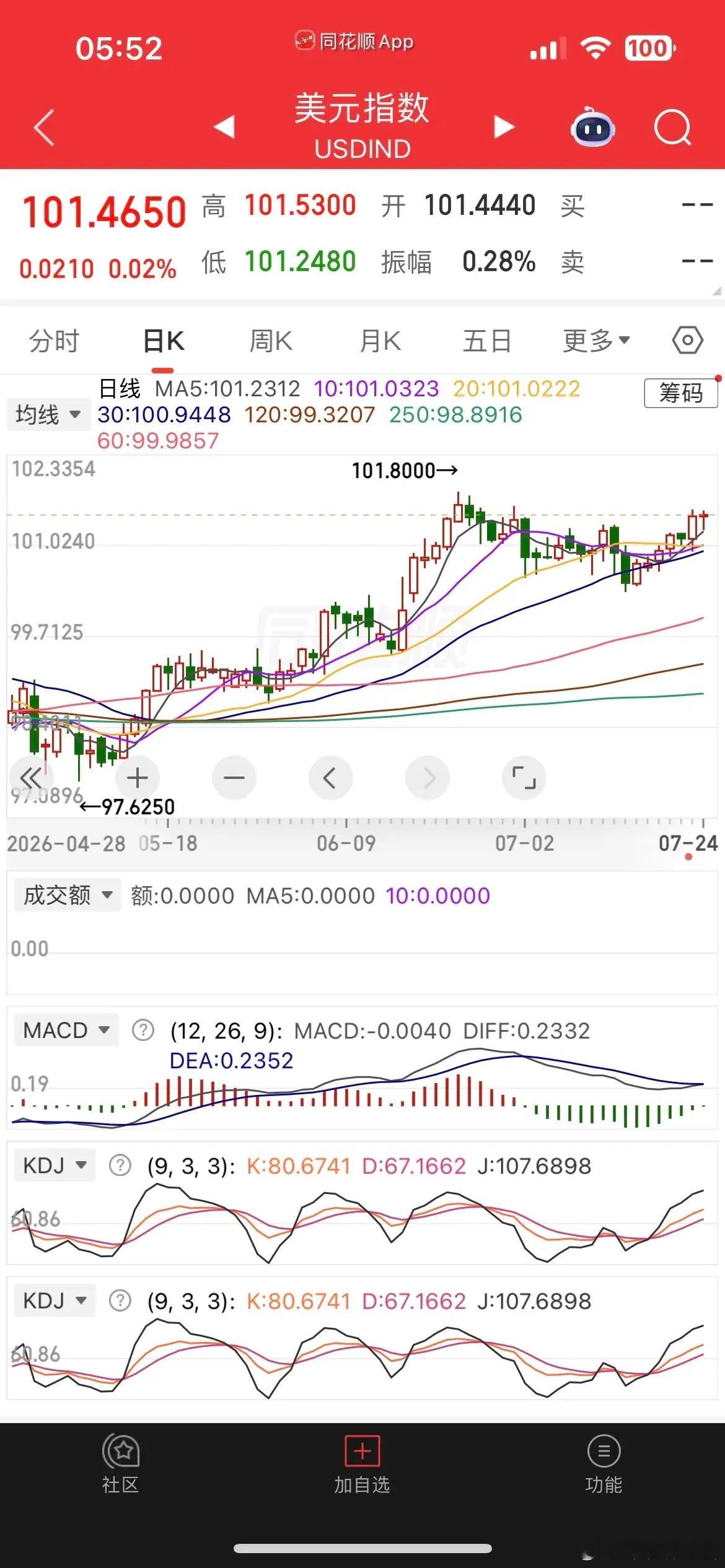Viewport: 725px width, 1568px height.
Task: Enter fullscreen chart mode icon
Action: pyautogui.click(x=524, y=778)
